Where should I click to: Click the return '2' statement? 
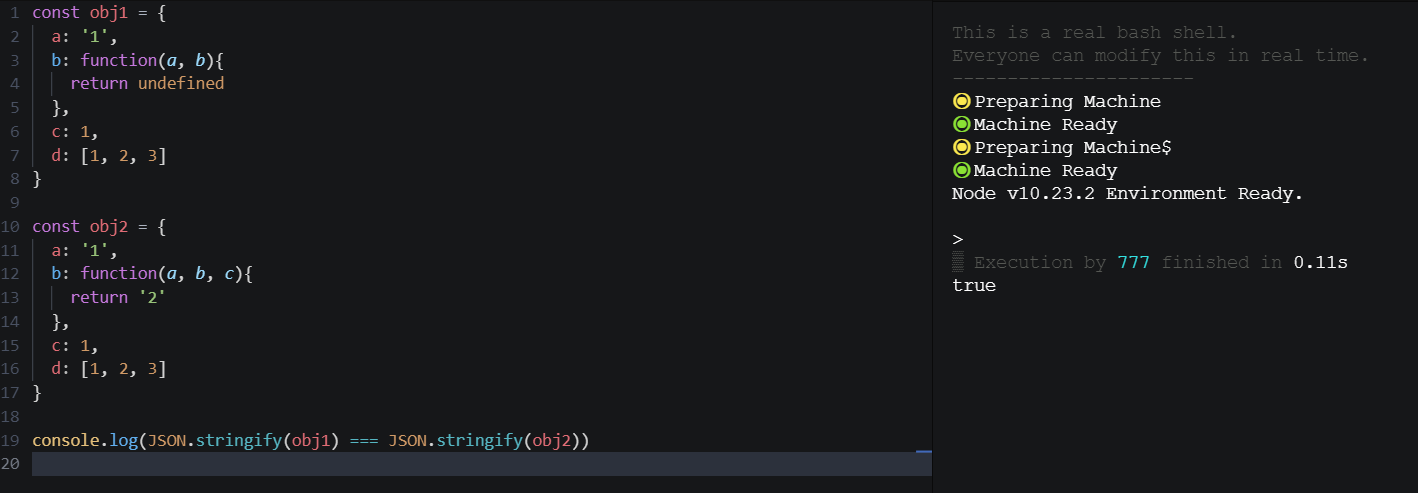[x=116, y=298]
